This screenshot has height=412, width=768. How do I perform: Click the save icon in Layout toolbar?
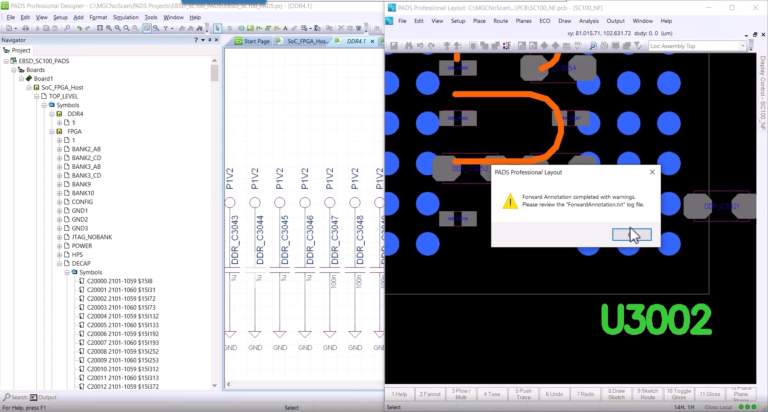(x=394, y=46)
